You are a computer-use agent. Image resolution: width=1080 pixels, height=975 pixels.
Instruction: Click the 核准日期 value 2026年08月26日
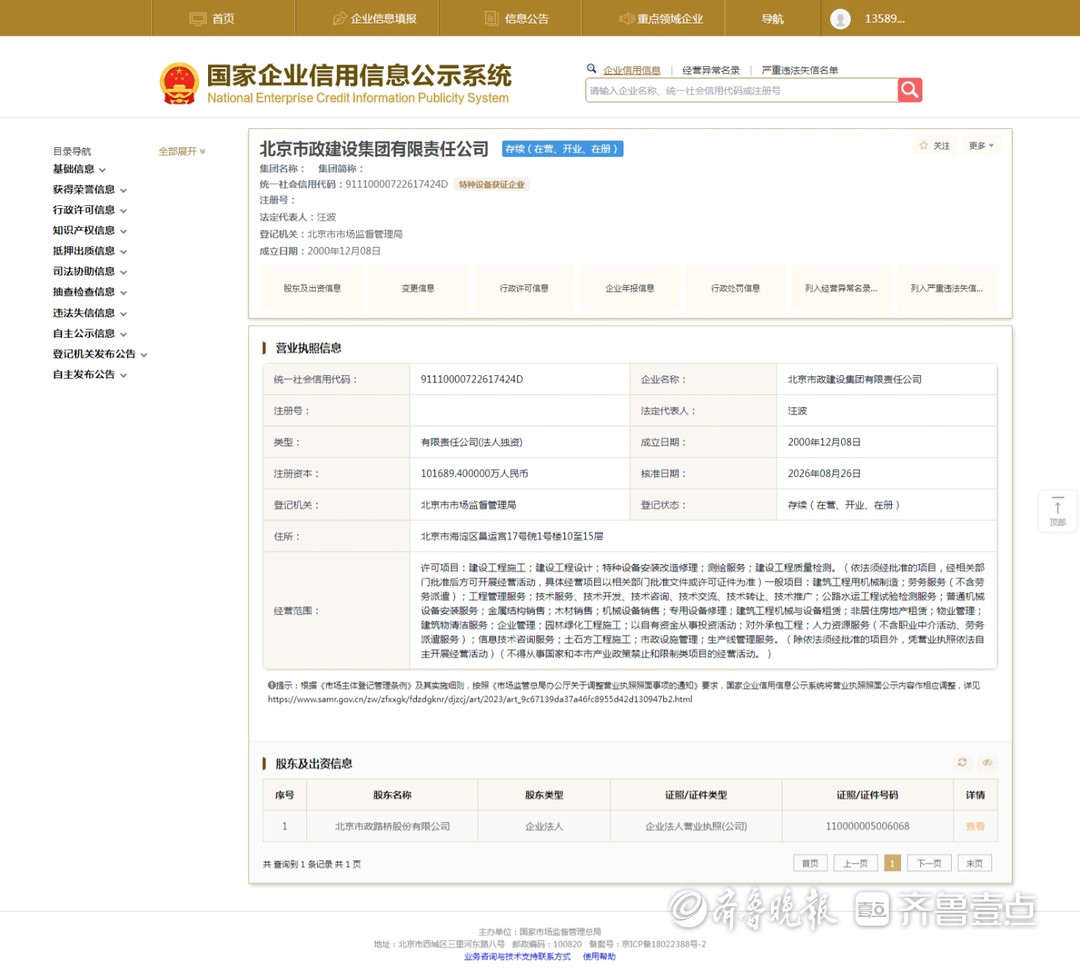point(824,474)
